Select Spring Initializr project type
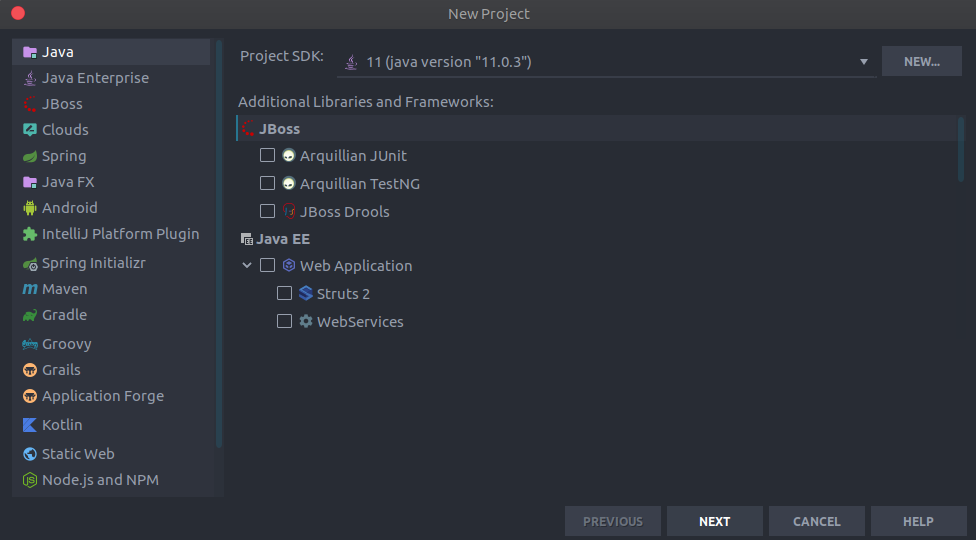This screenshot has height=540, width=976. point(111,263)
